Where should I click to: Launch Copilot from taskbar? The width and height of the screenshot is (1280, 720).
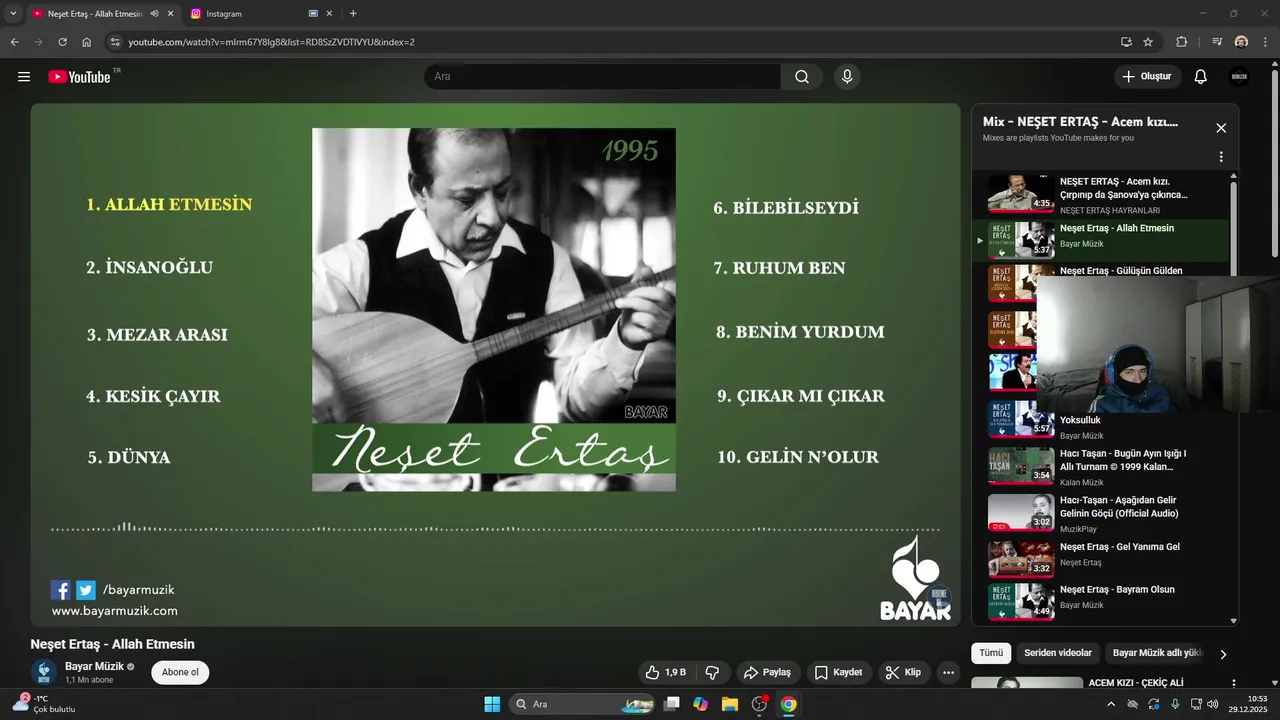[x=701, y=704]
